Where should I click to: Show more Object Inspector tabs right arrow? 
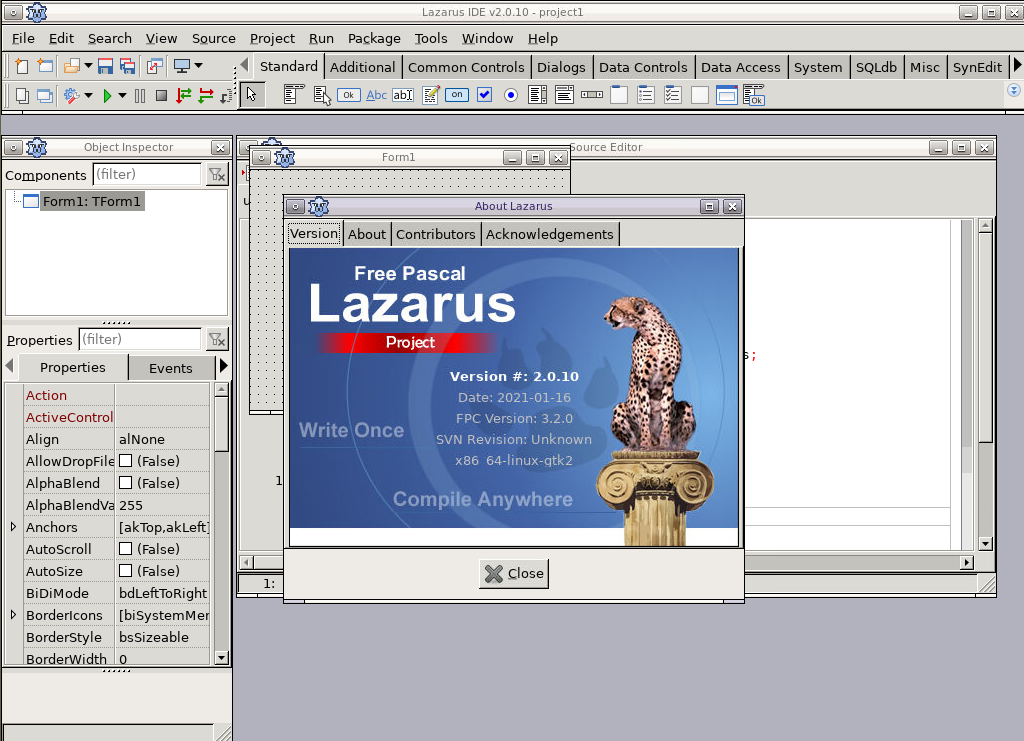pyautogui.click(x=224, y=366)
